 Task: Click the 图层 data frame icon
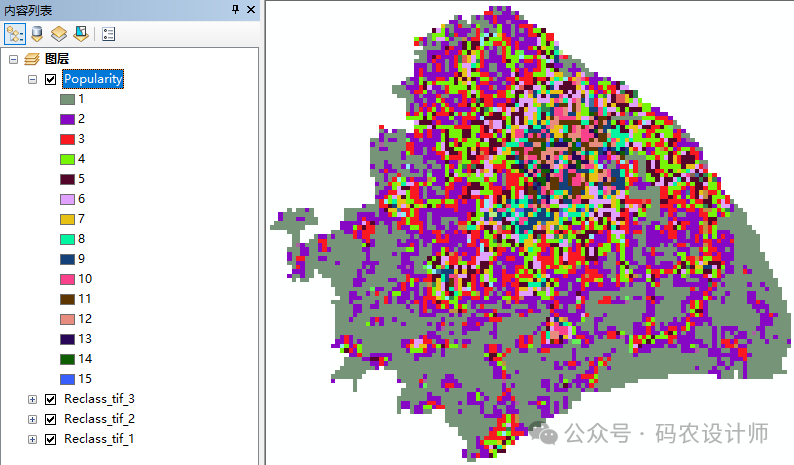pos(32,59)
